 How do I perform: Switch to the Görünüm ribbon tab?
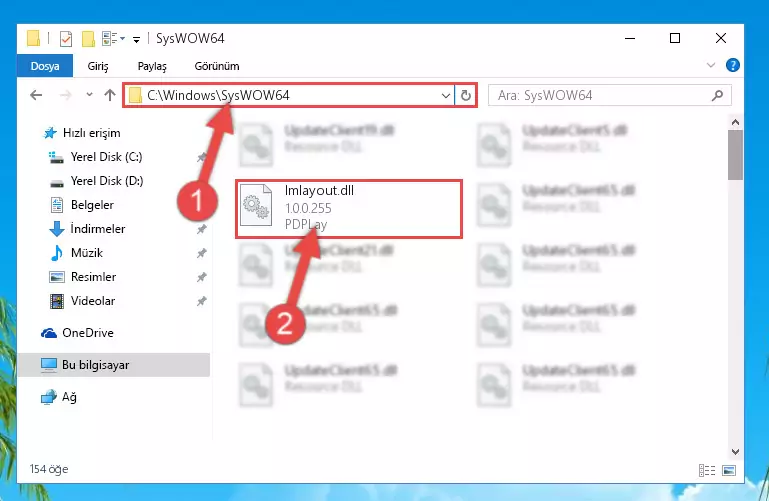(217, 66)
